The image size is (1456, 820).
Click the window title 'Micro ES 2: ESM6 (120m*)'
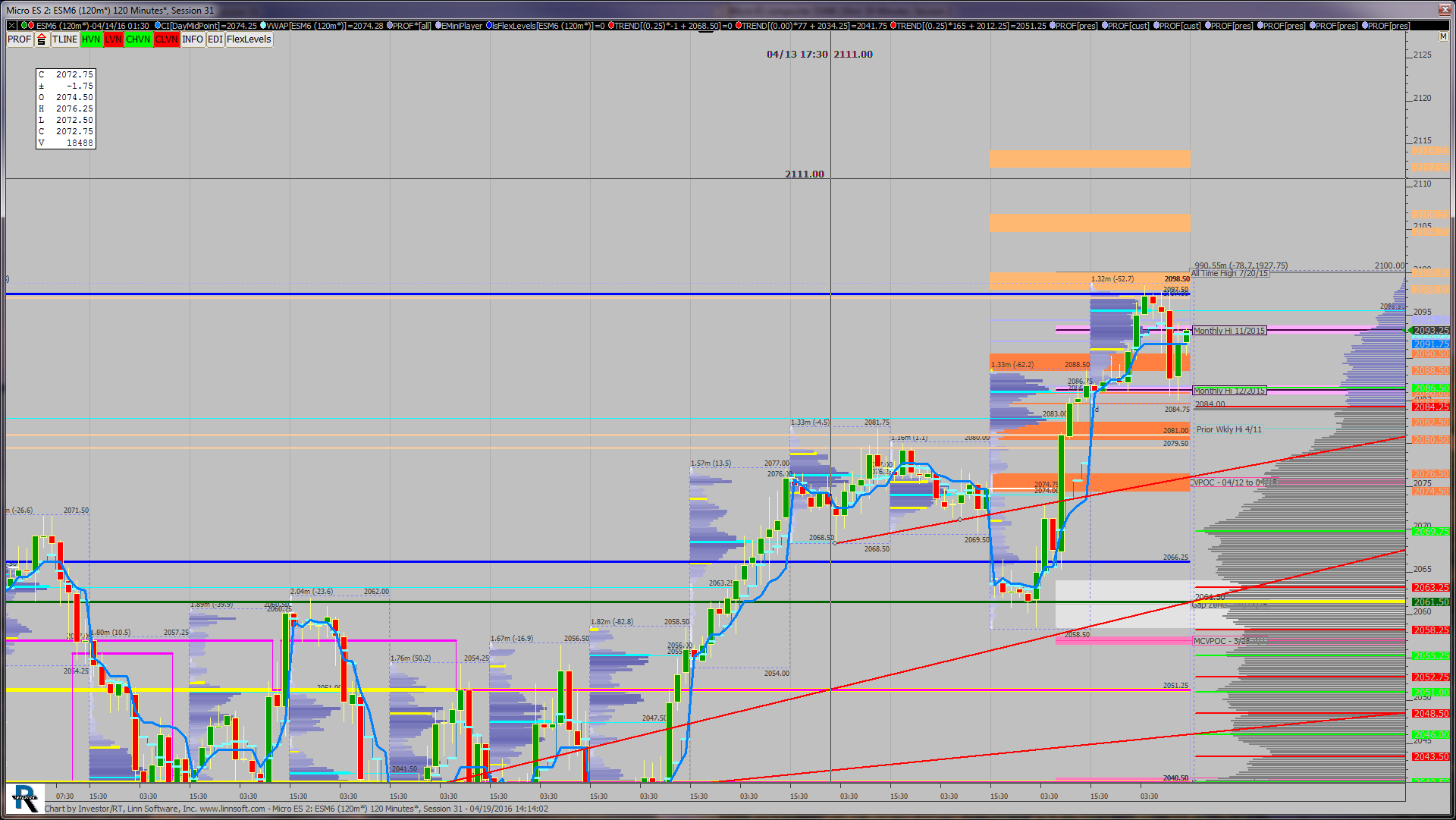click(x=58, y=11)
